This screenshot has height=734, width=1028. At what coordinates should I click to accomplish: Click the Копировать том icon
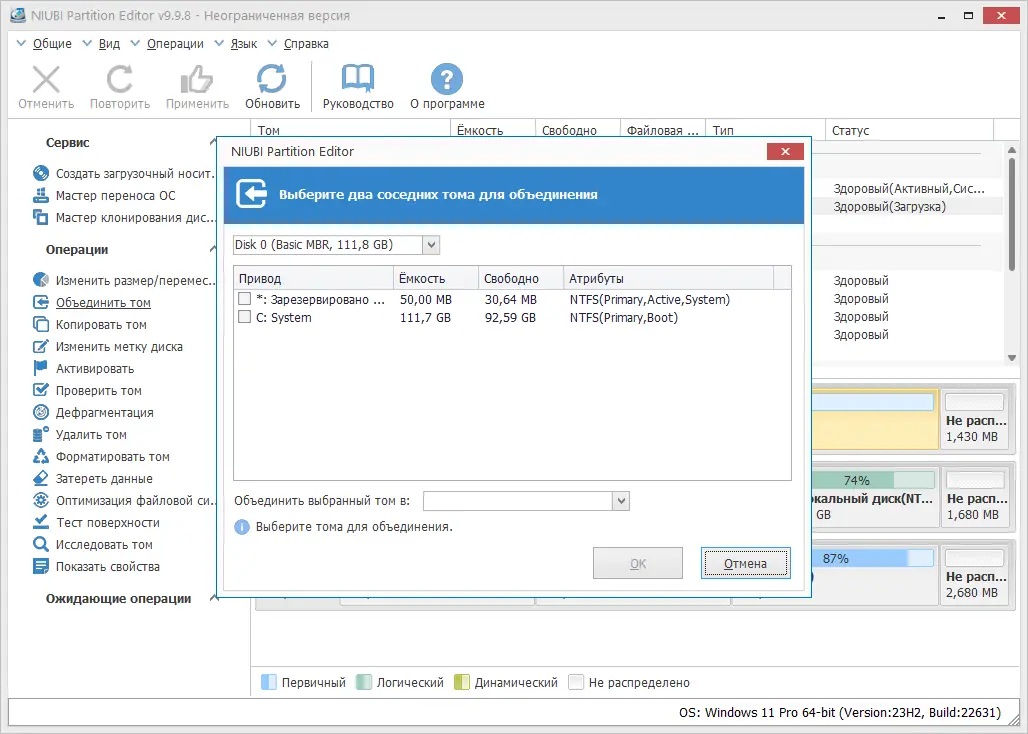(x=41, y=324)
